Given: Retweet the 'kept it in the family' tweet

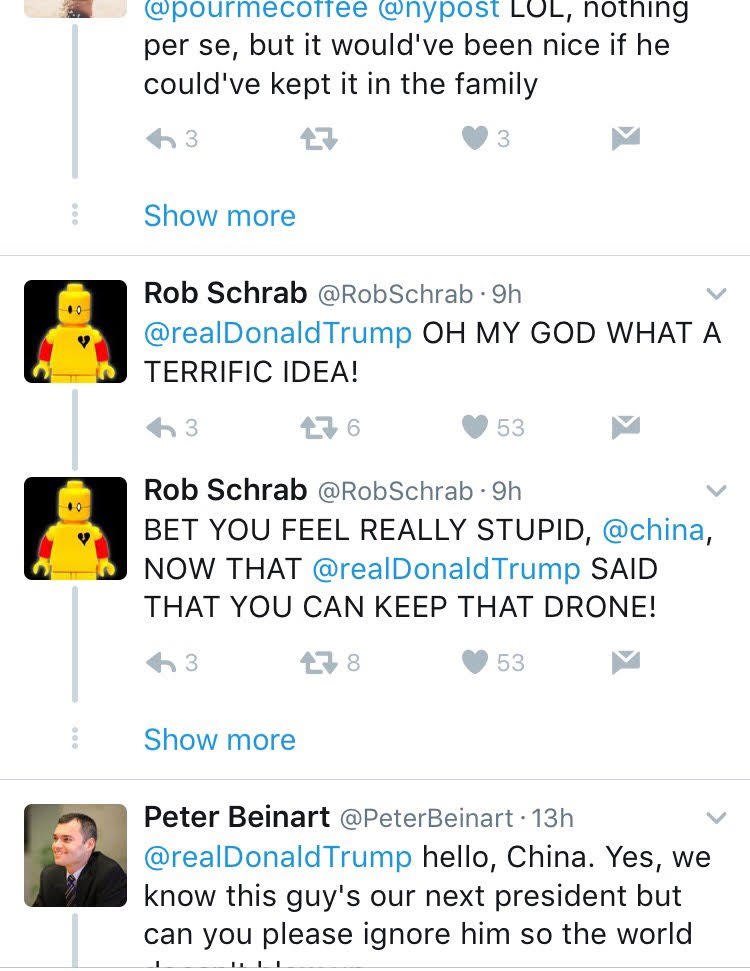Looking at the screenshot, I should click(318, 139).
